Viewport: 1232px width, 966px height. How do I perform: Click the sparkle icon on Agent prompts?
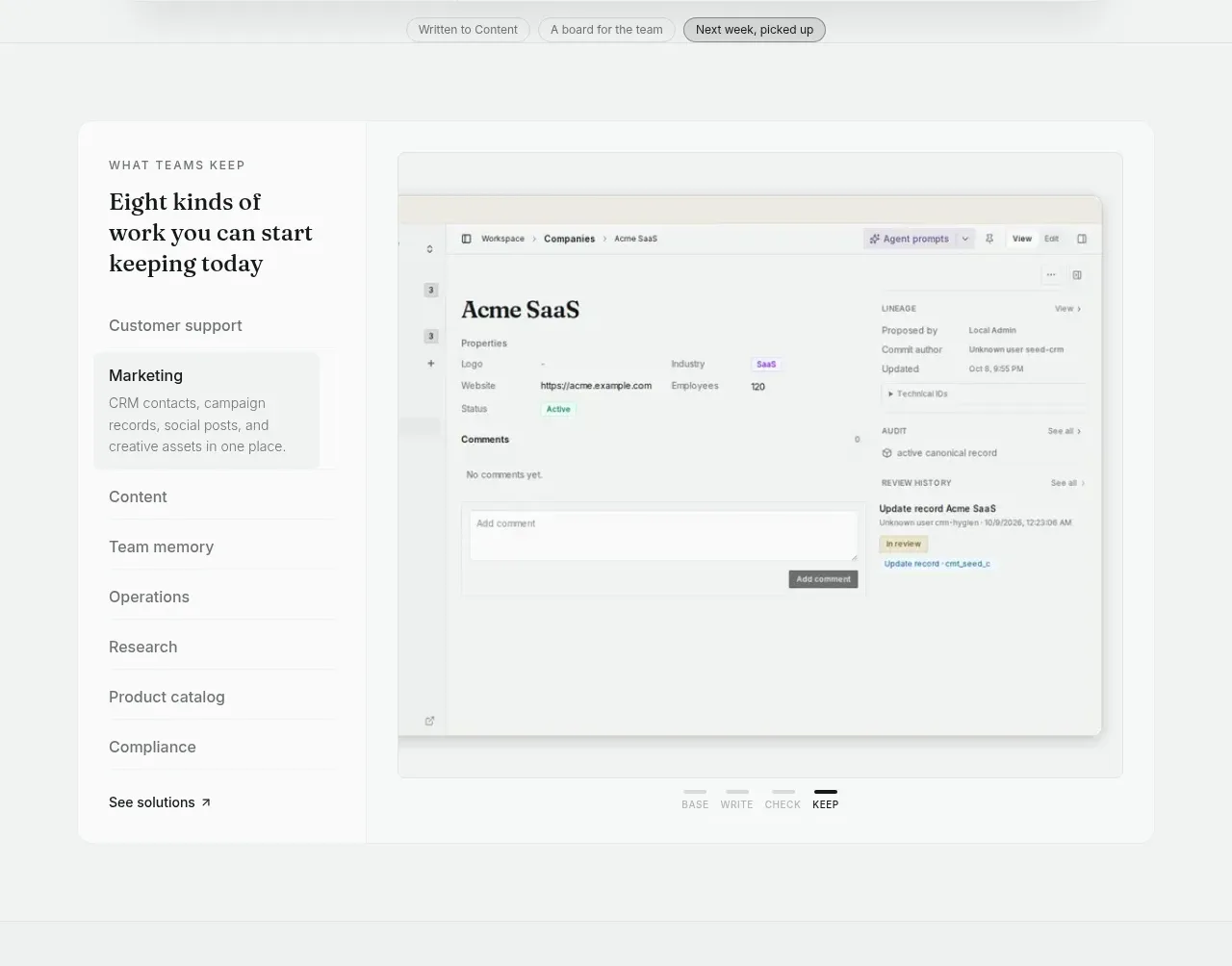click(874, 239)
